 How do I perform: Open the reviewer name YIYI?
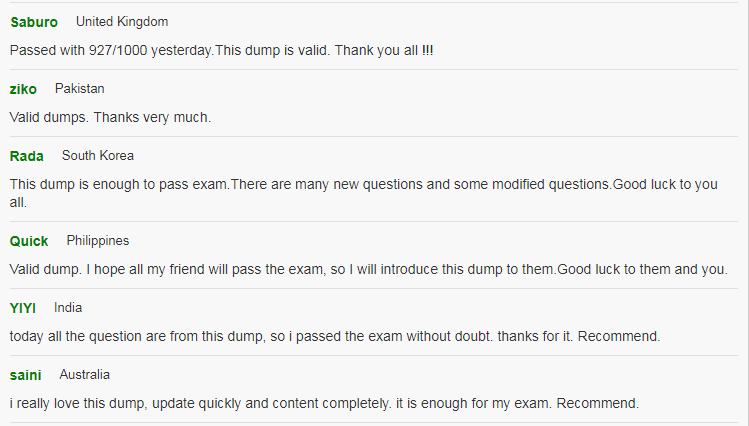point(22,308)
